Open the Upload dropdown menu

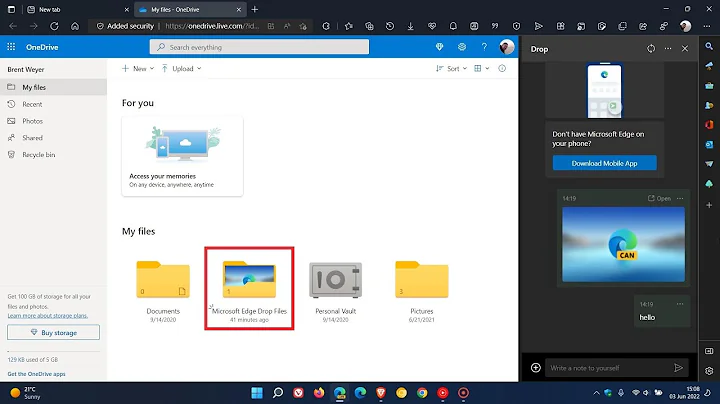(181, 68)
